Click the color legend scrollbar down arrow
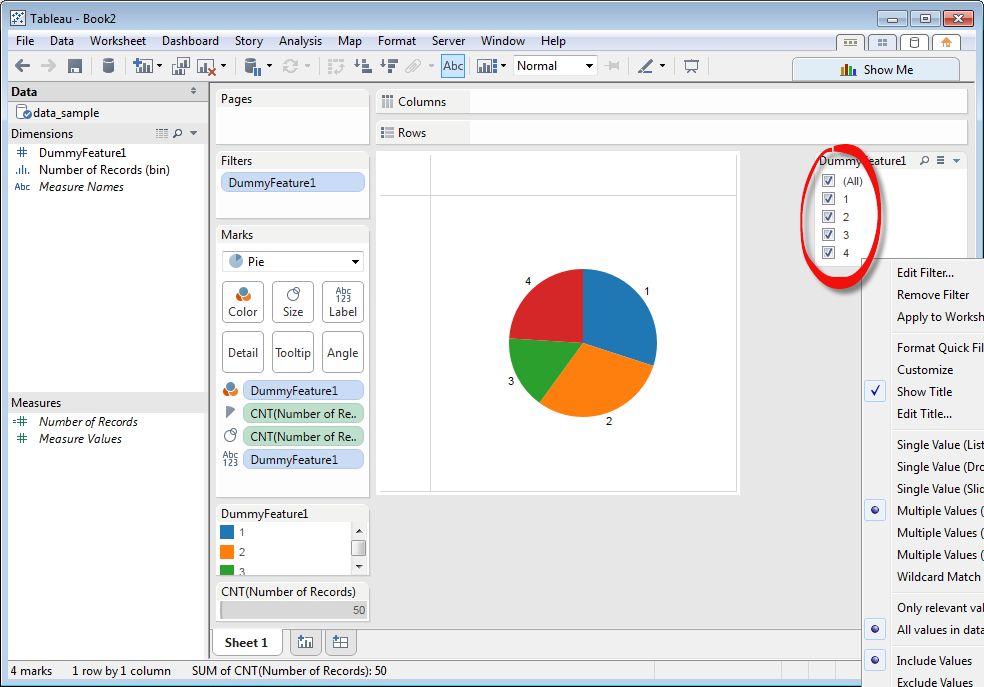 (x=359, y=567)
